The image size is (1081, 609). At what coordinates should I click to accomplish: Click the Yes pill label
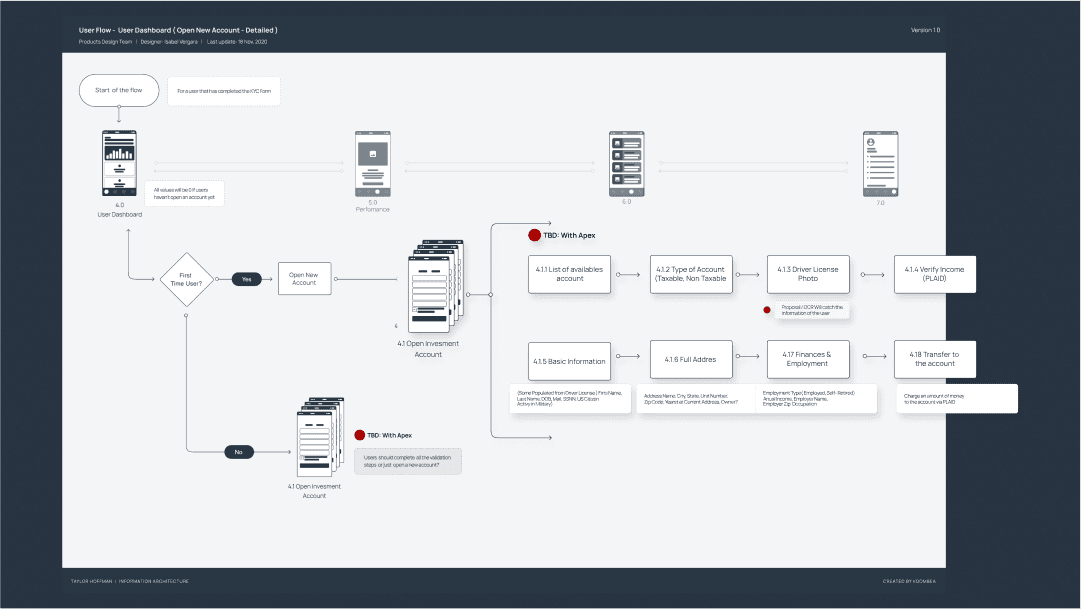pos(247,279)
